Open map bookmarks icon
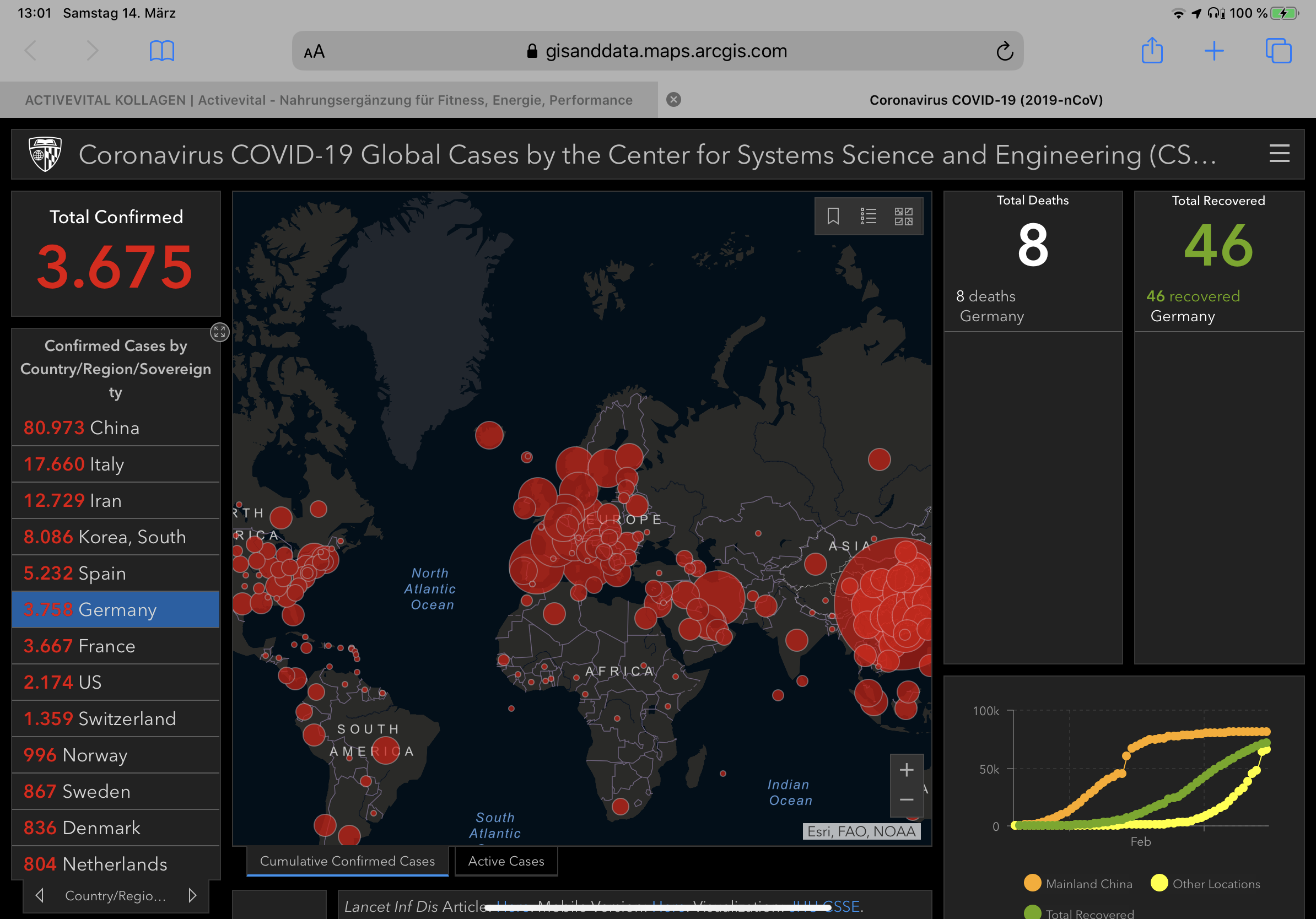Screen dimensions: 1316x919 833,216
